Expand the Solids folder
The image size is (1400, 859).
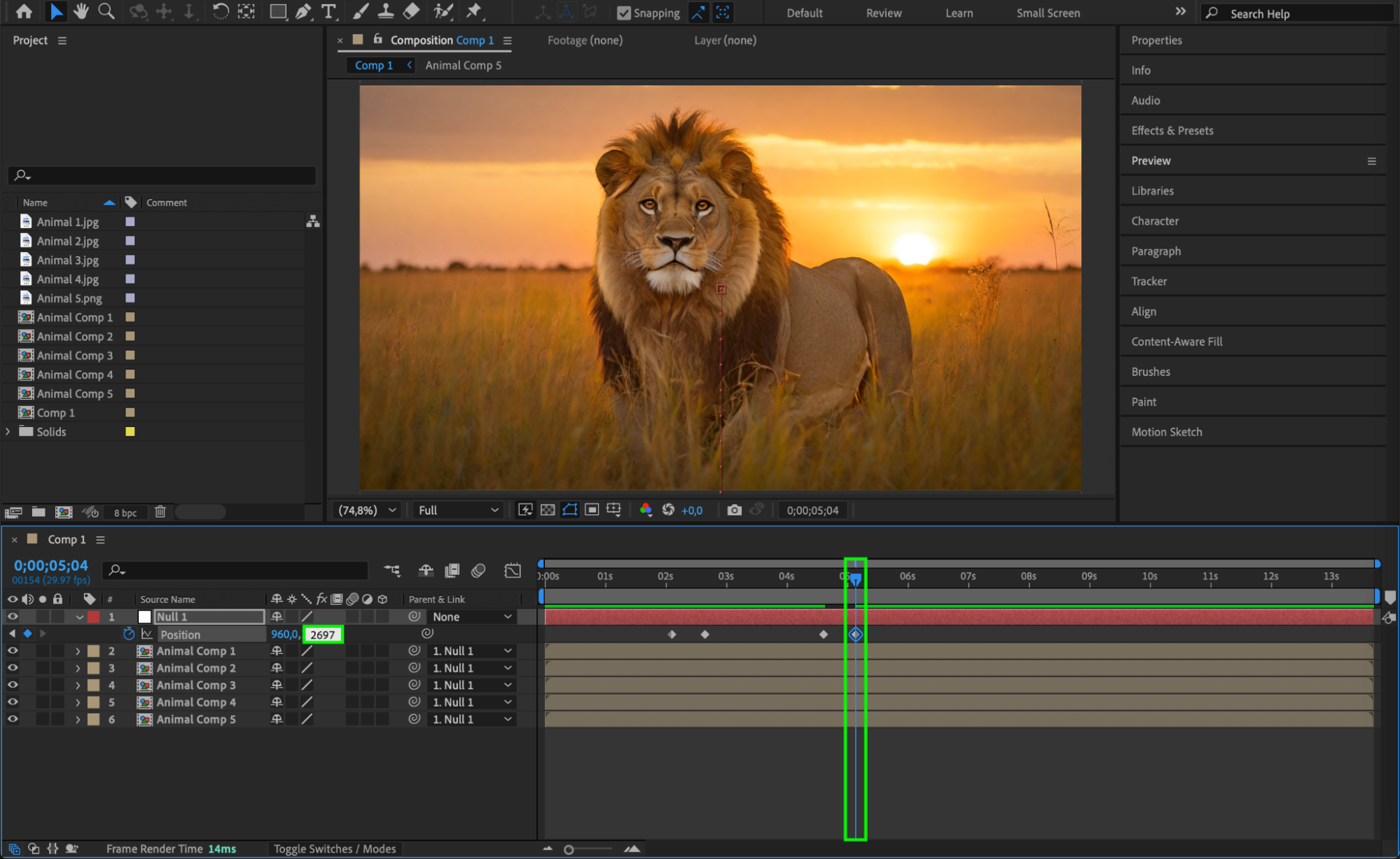(8, 432)
